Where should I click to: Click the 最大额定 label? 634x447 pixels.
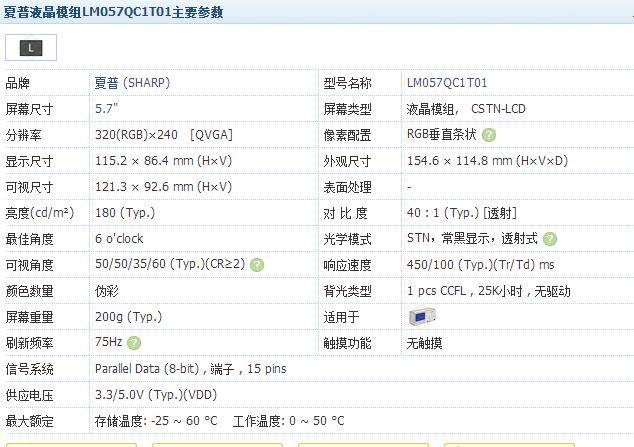tap(29, 421)
